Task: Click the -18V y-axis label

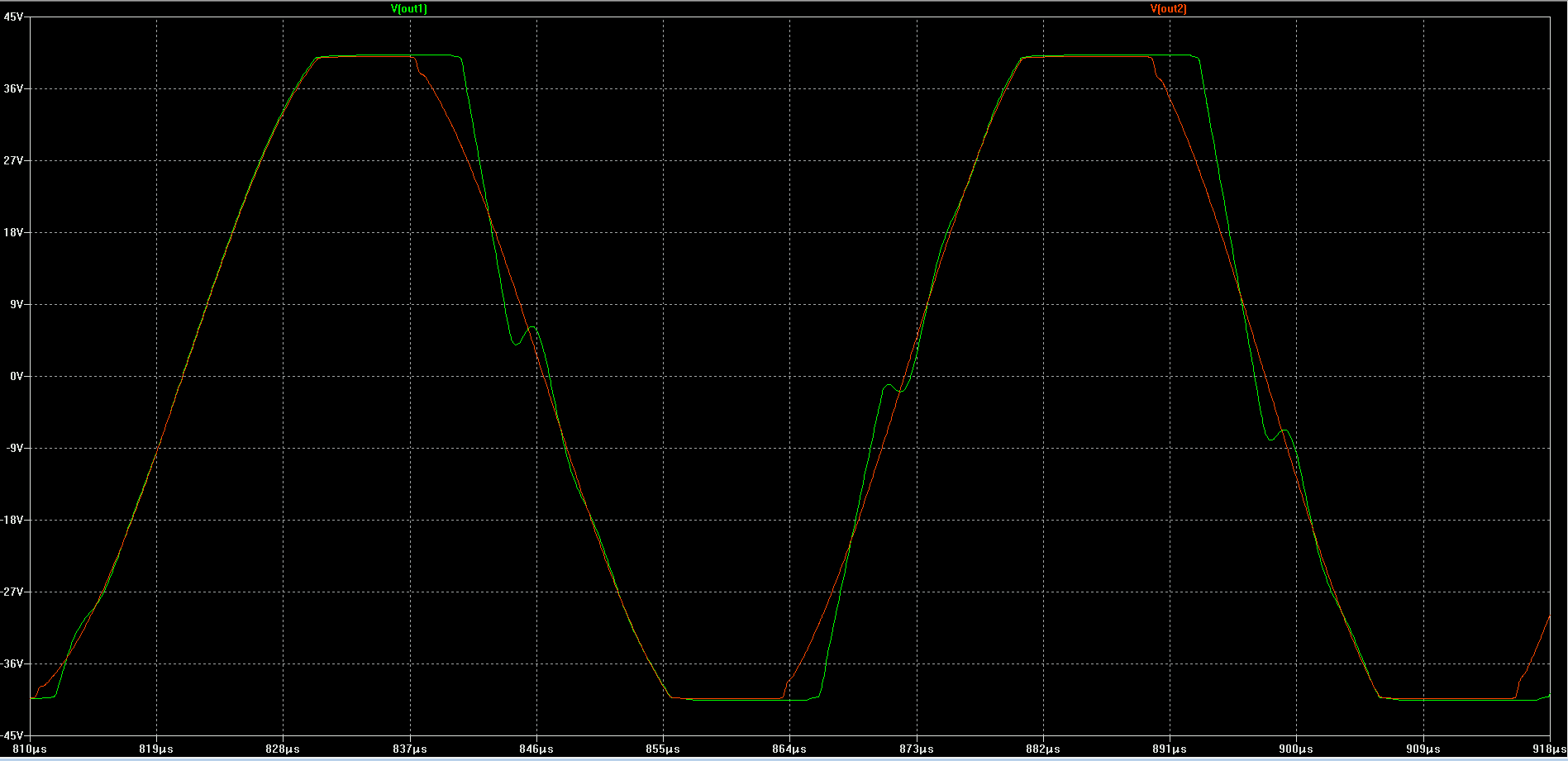Action: click(x=13, y=520)
